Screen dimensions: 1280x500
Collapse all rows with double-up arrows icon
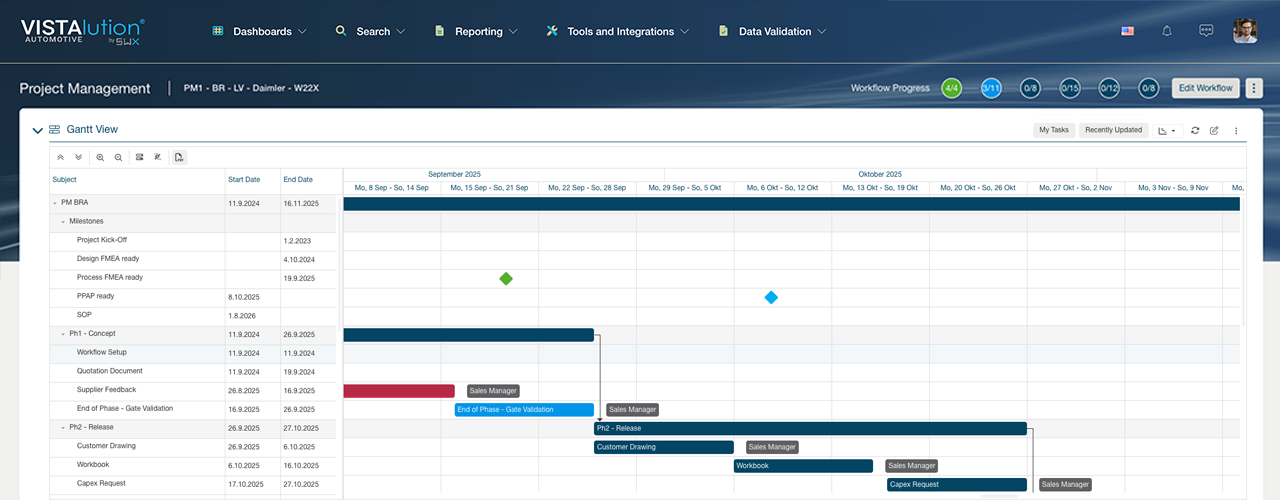[x=60, y=157]
